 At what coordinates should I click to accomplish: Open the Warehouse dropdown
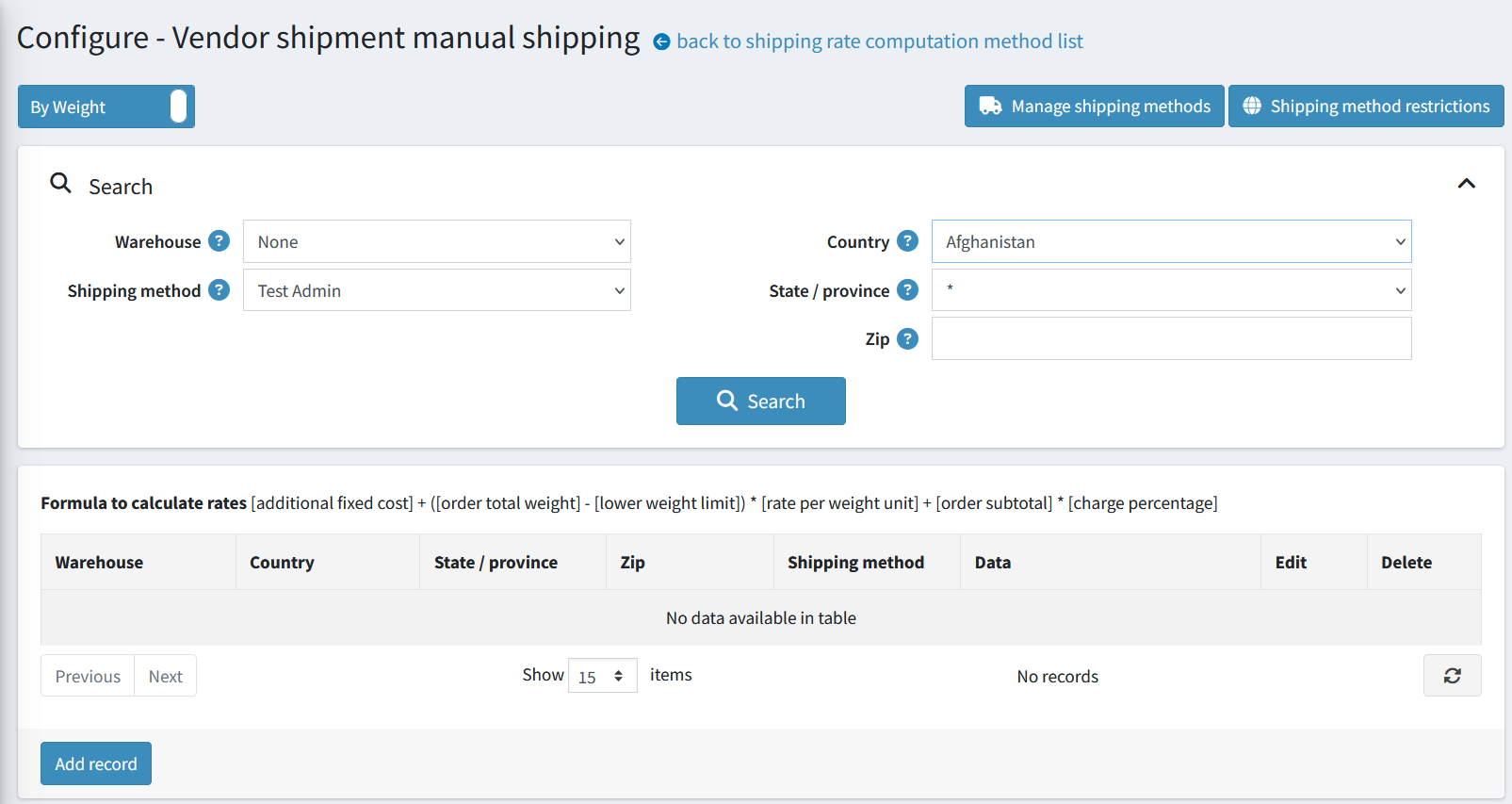click(x=437, y=241)
